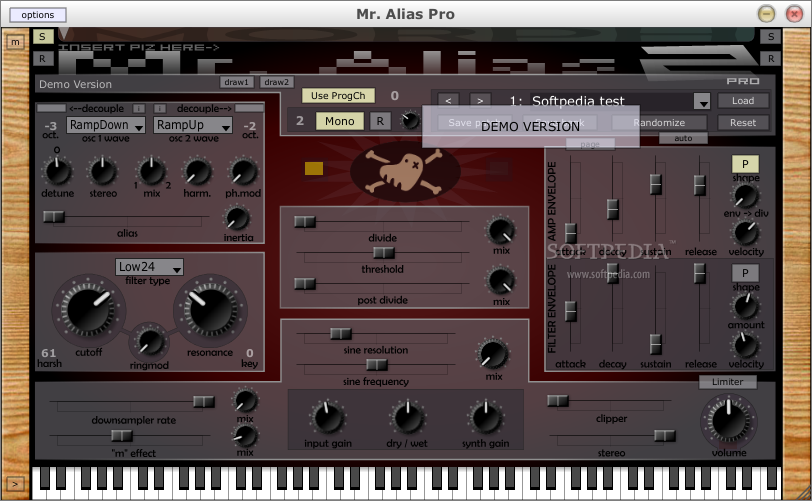Image resolution: width=812 pixels, height=501 pixels.
Task: Click the downsampler mix knob
Action: point(245,400)
